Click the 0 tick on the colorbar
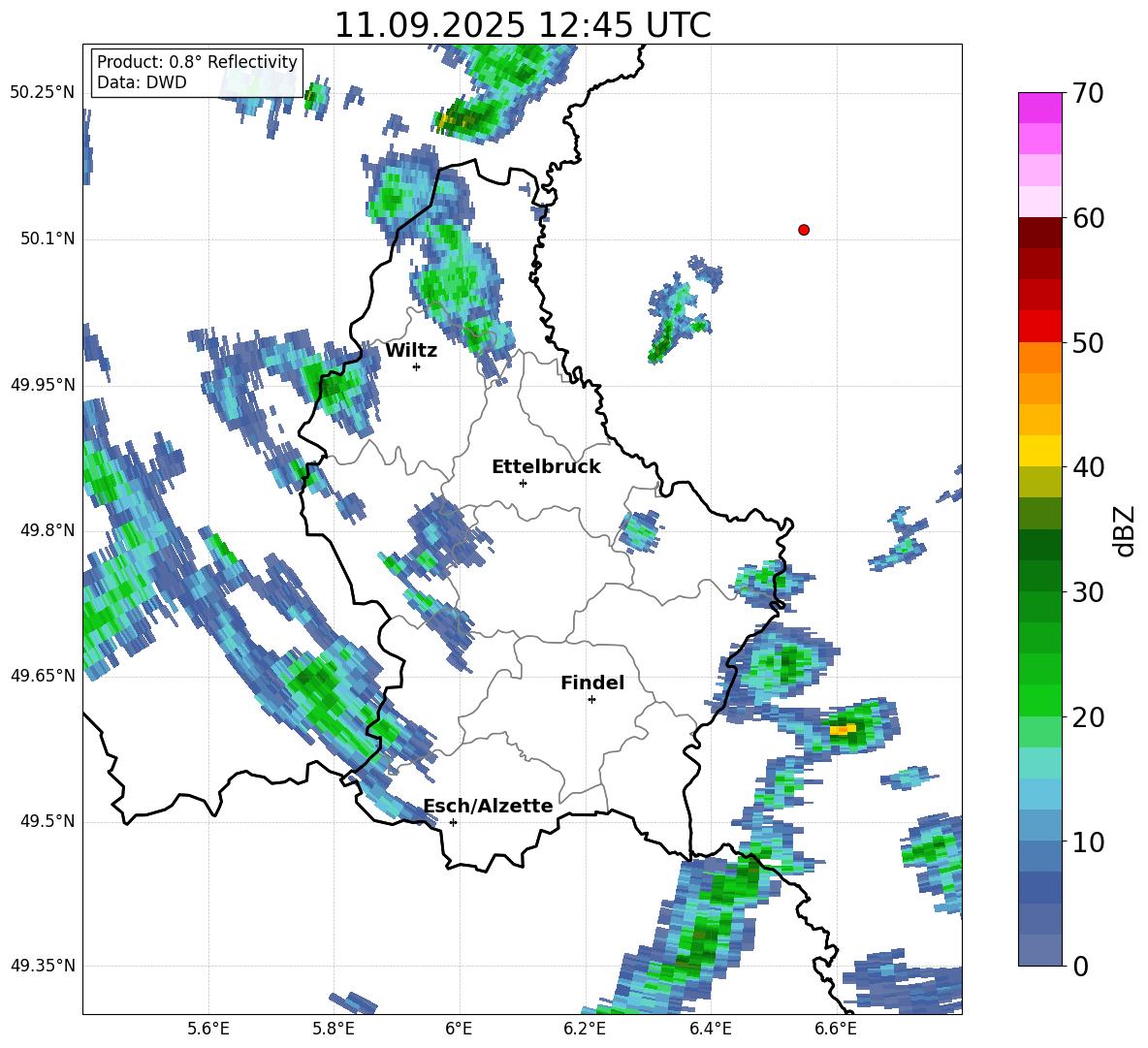This screenshot has height=1048, width=1148. (x=1079, y=966)
